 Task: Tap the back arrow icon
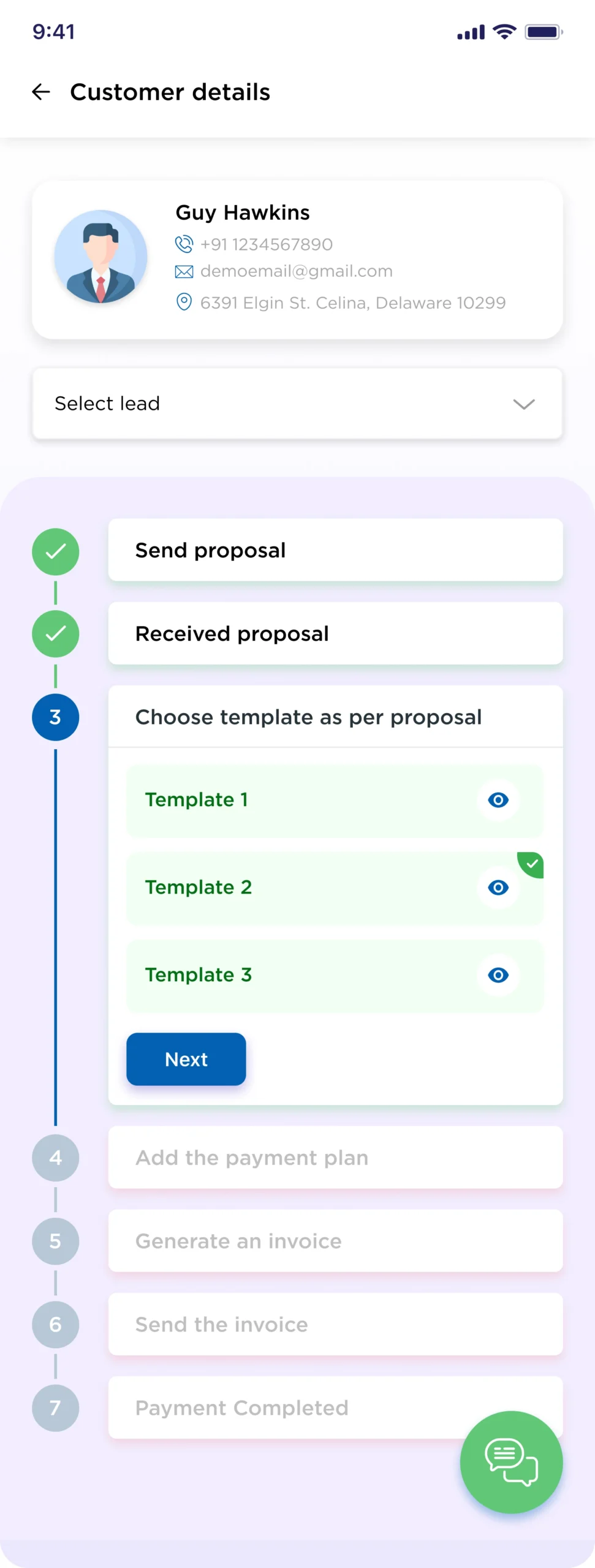(41, 92)
